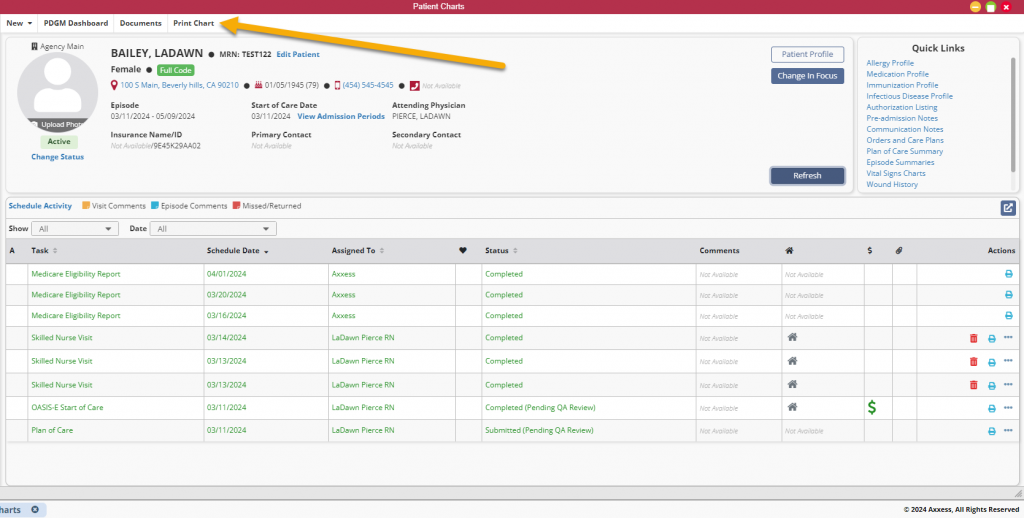Open the Medication Profile quick link
The height and width of the screenshot is (518, 1024).
click(897, 74)
